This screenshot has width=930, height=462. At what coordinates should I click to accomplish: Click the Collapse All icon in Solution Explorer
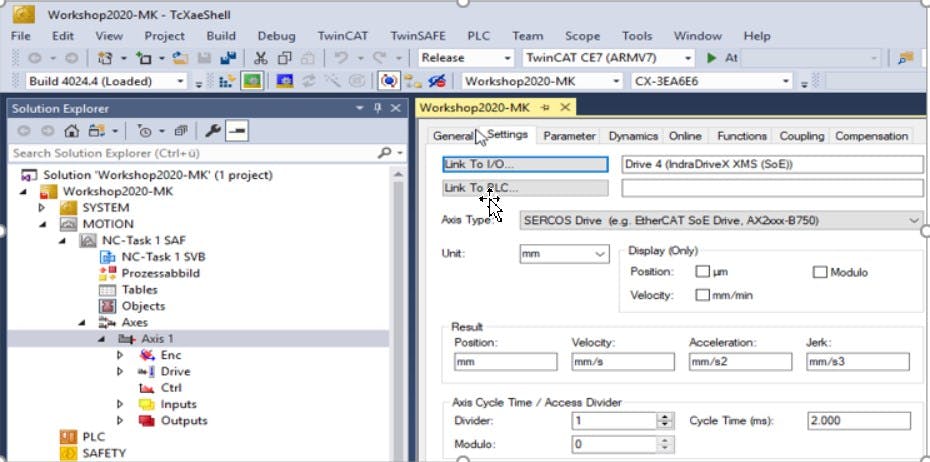[x=181, y=130]
